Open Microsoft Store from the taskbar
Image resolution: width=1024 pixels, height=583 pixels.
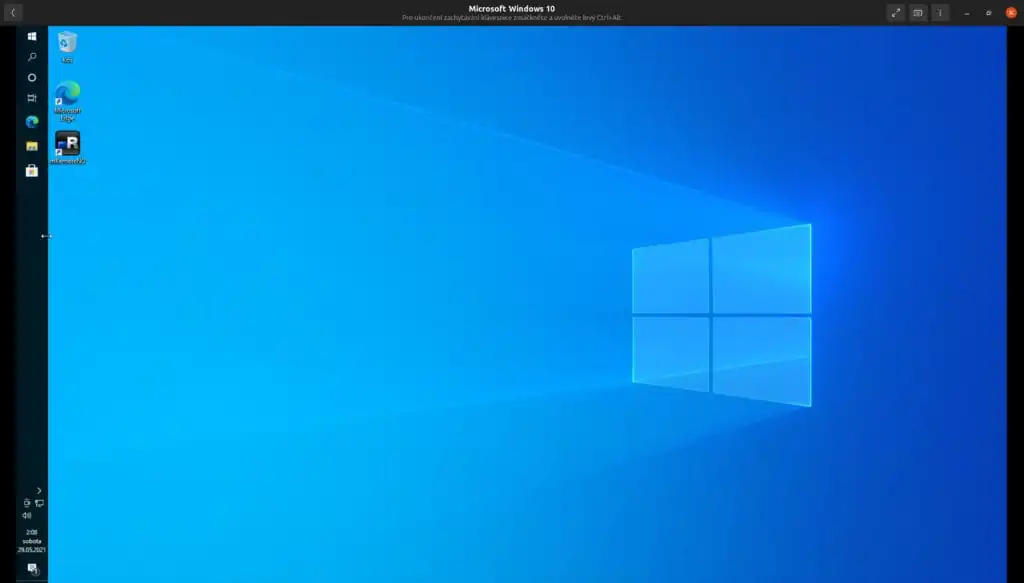tap(31, 170)
